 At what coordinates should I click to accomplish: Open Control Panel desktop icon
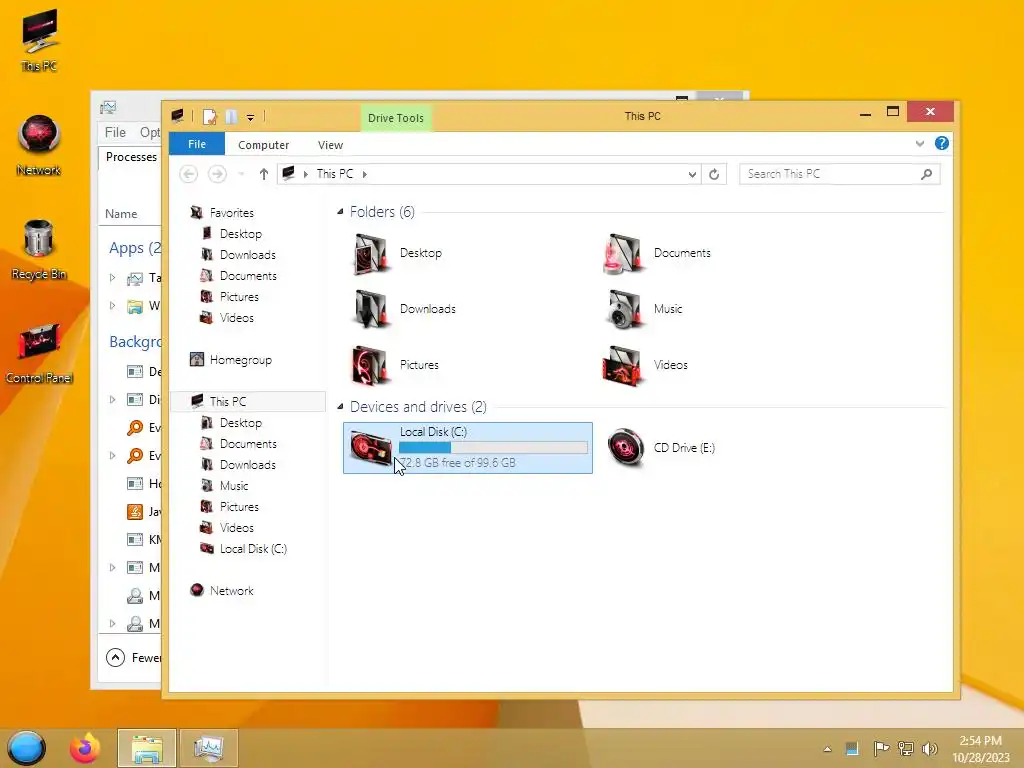(x=39, y=353)
